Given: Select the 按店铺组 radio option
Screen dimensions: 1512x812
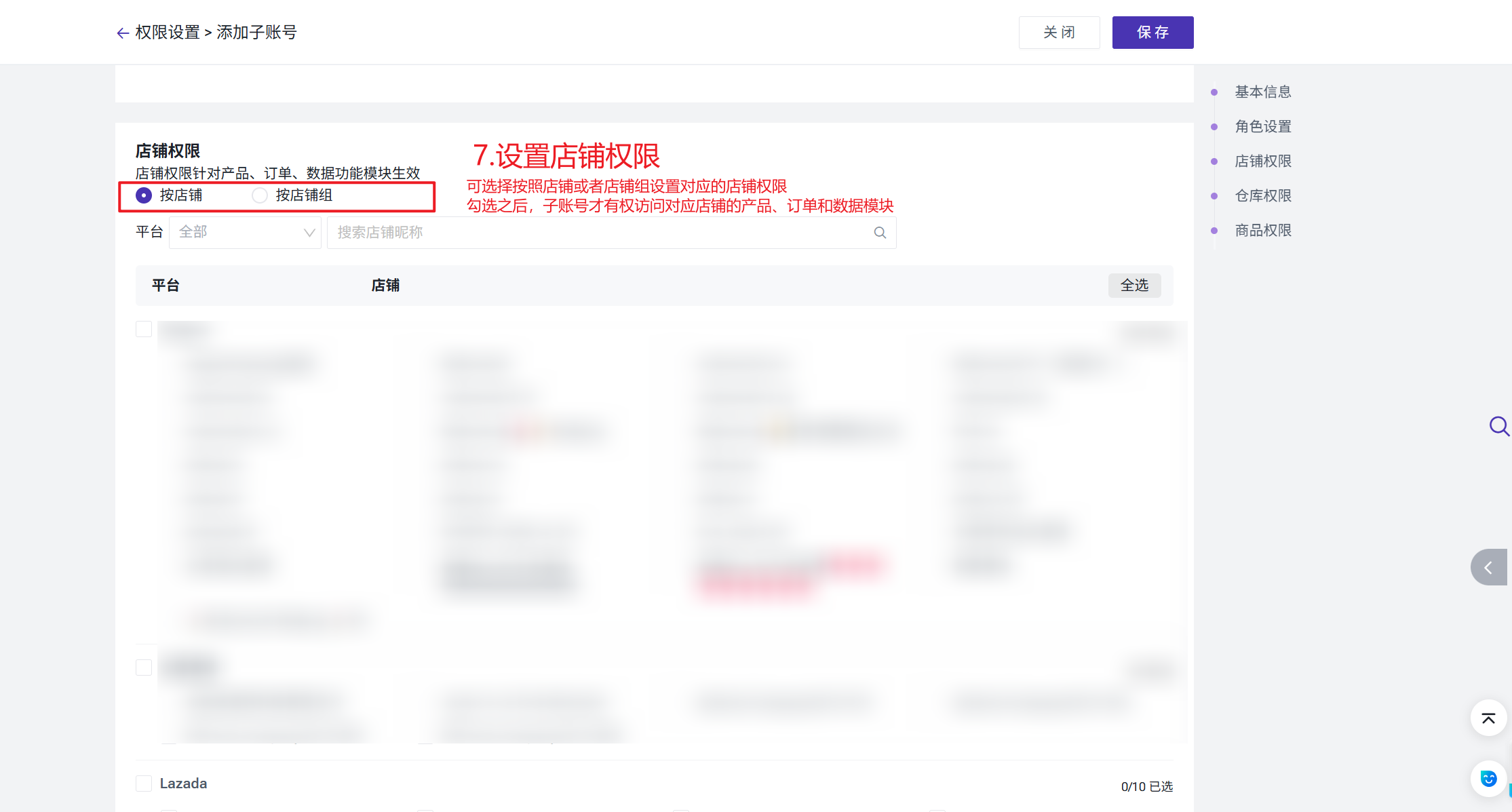Looking at the screenshot, I should click(x=259, y=195).
